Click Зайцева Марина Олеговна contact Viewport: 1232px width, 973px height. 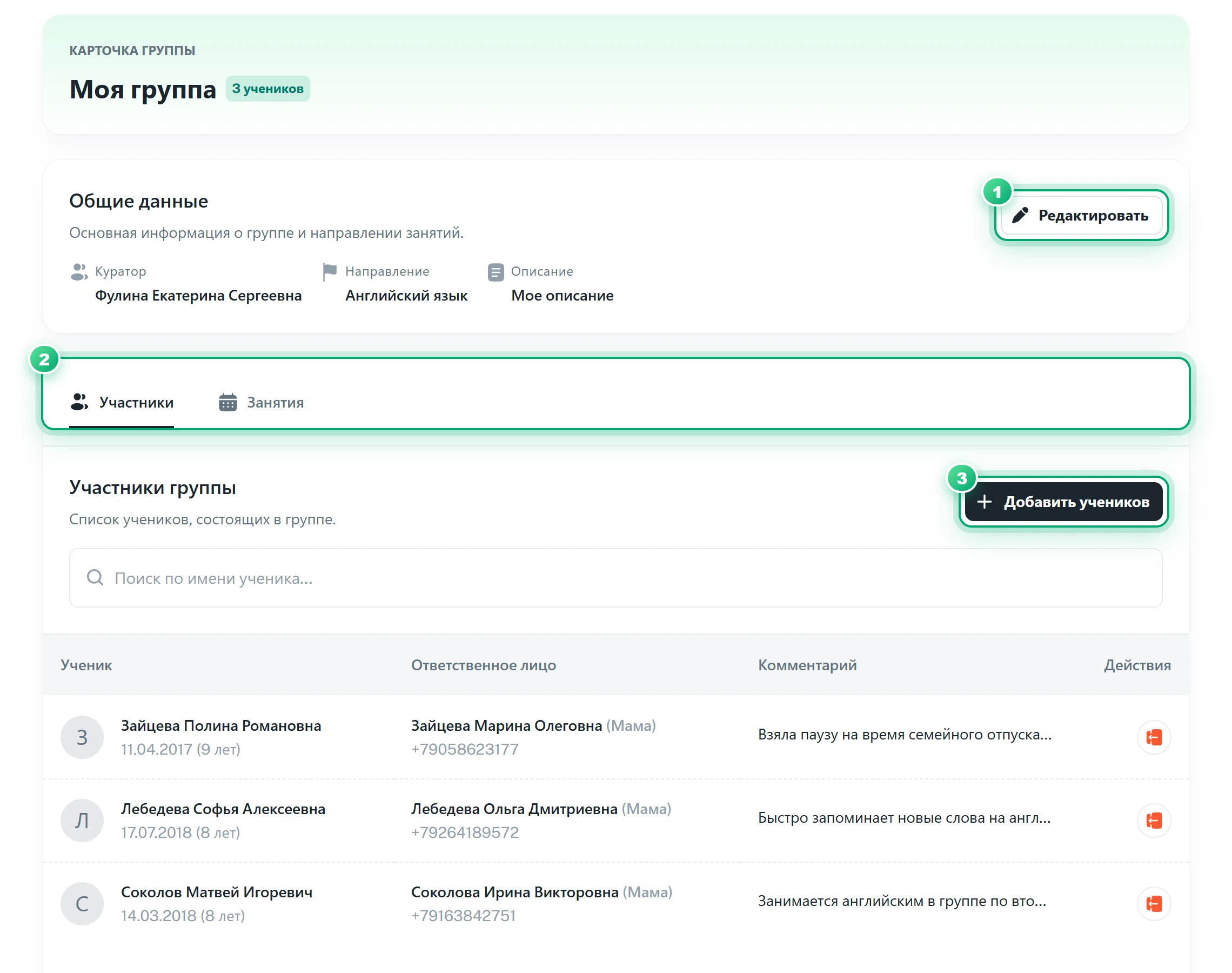[x=506, y=725]
